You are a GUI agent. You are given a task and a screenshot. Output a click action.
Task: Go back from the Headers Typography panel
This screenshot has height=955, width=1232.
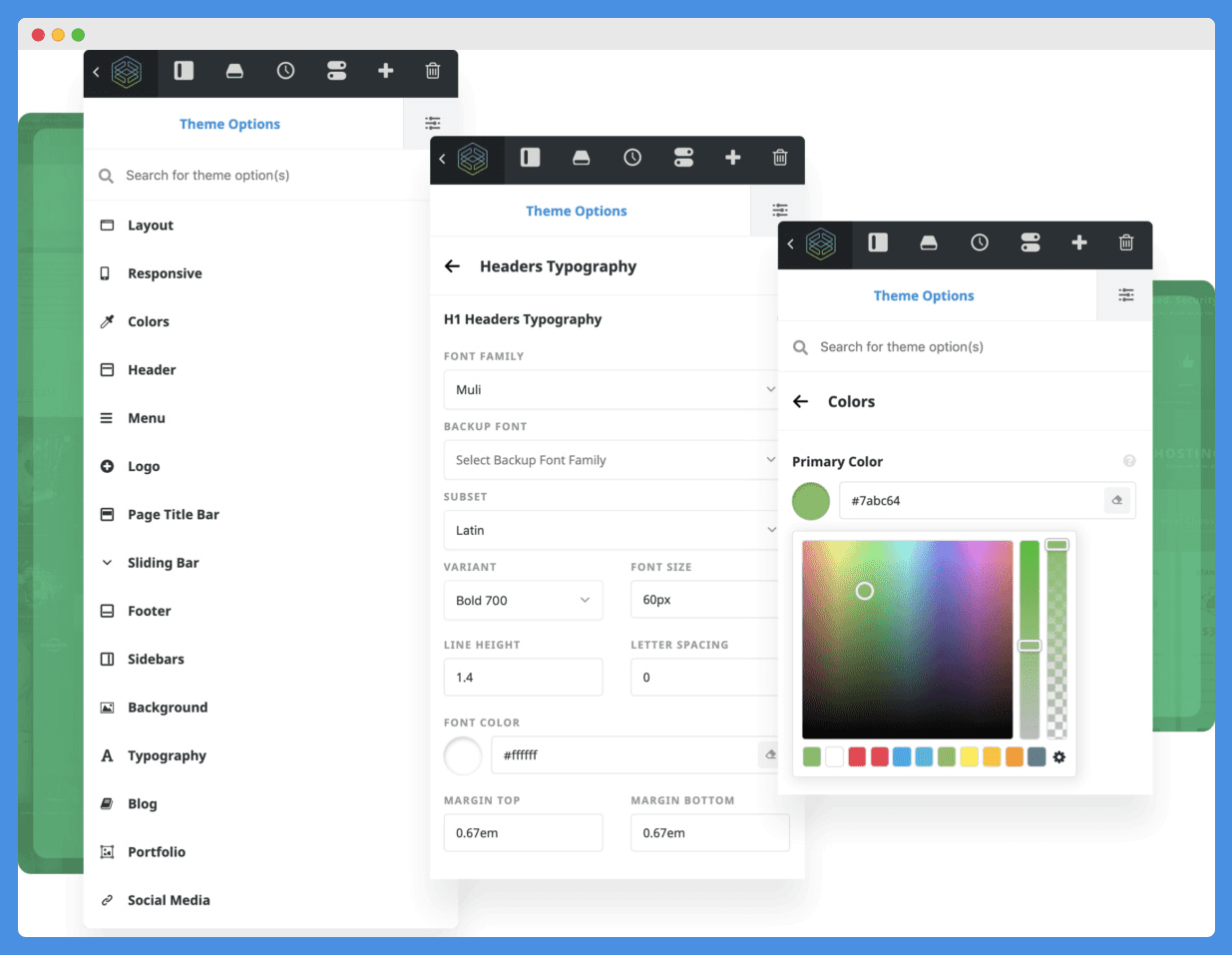[452, 266]
